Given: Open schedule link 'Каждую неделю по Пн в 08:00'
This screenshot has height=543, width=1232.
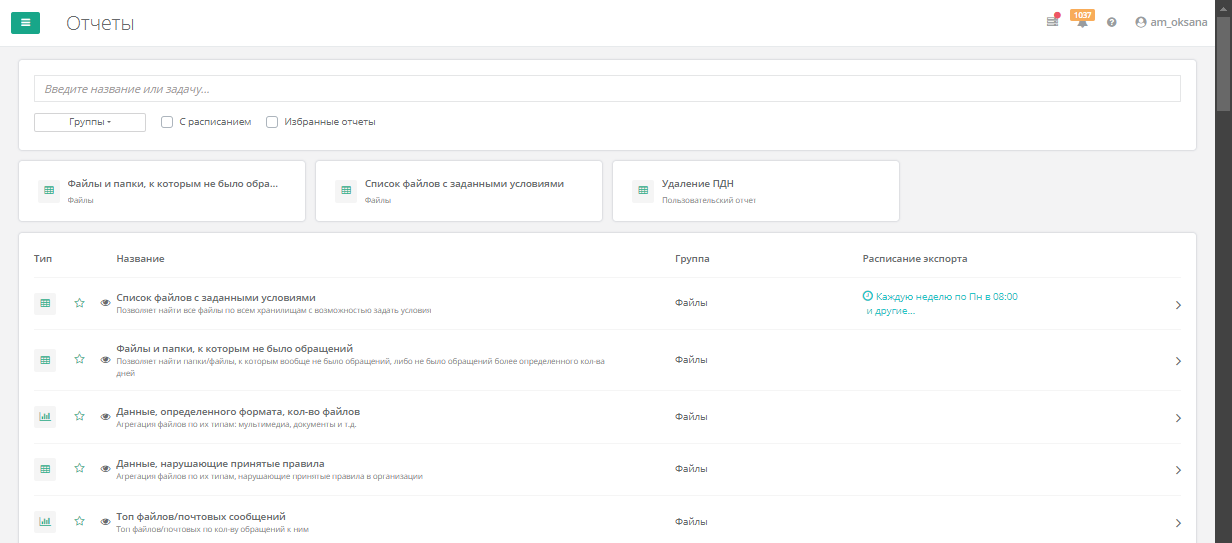Looking at the screenshot, I should (x=946, y=297).
